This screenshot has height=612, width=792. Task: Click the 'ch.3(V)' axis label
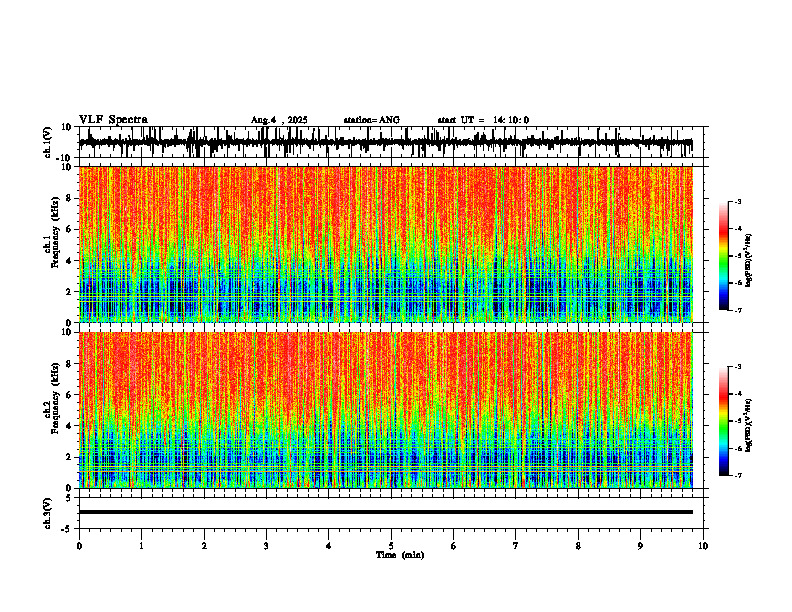coord(48,513)
